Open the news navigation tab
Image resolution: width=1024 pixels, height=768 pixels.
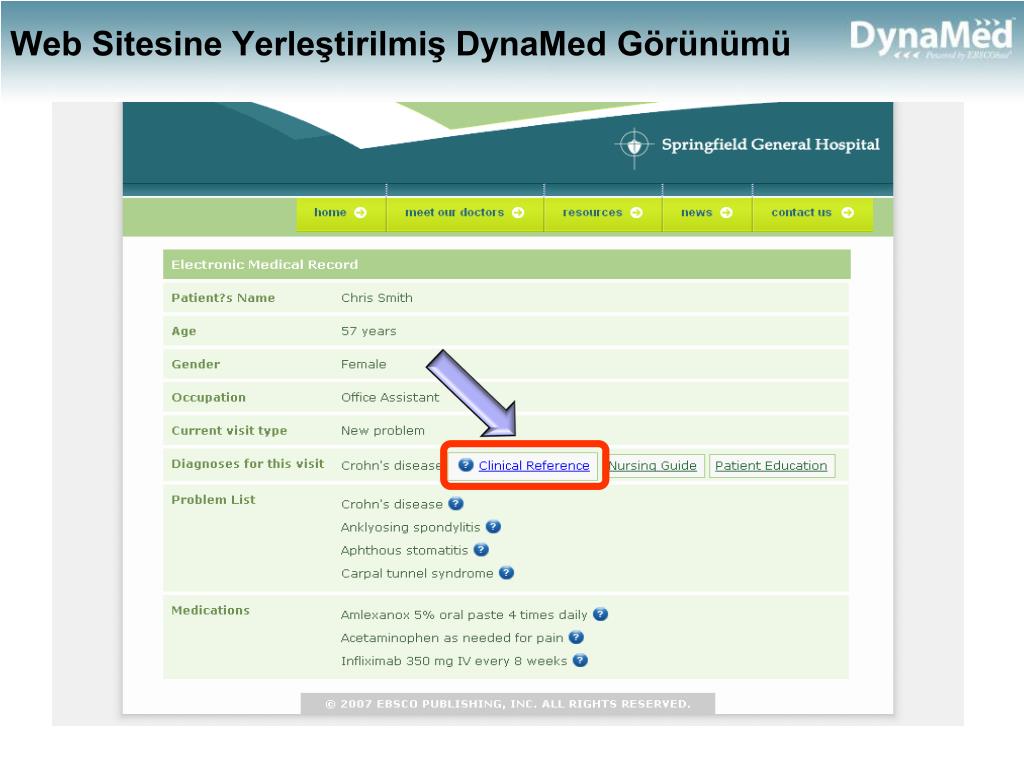707,214
